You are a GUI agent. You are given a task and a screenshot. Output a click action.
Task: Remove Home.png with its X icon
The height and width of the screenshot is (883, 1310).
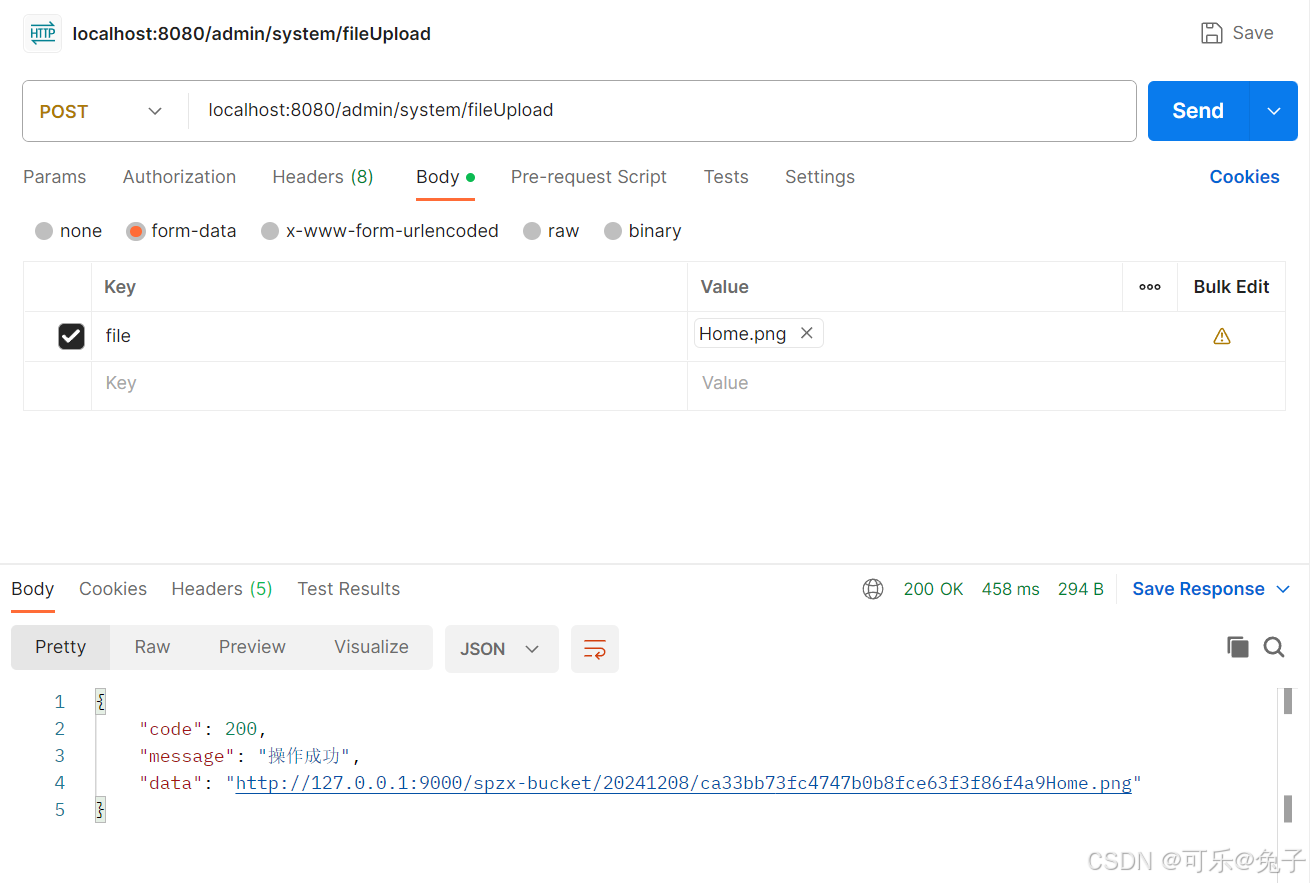(x=807, y=333)
